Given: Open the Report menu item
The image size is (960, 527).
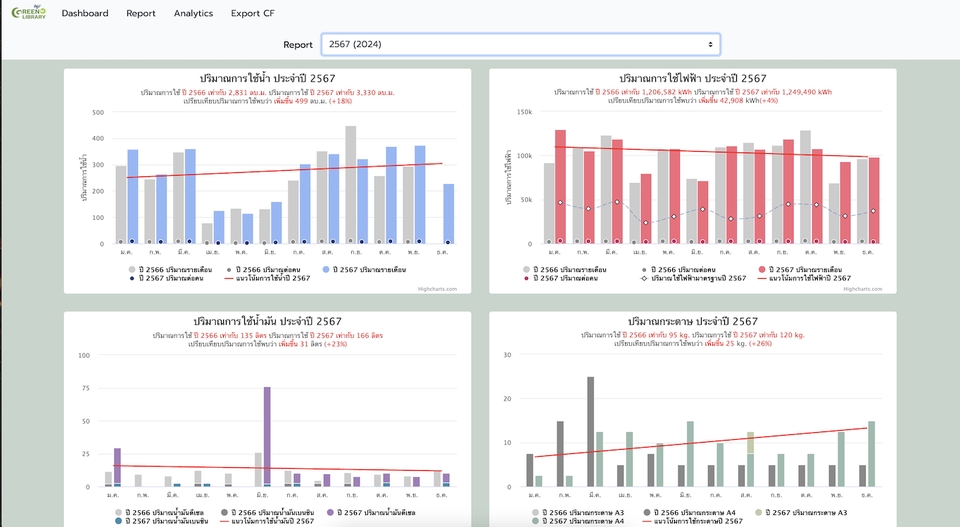Looking at the screenshot, I should pos(141,13).
